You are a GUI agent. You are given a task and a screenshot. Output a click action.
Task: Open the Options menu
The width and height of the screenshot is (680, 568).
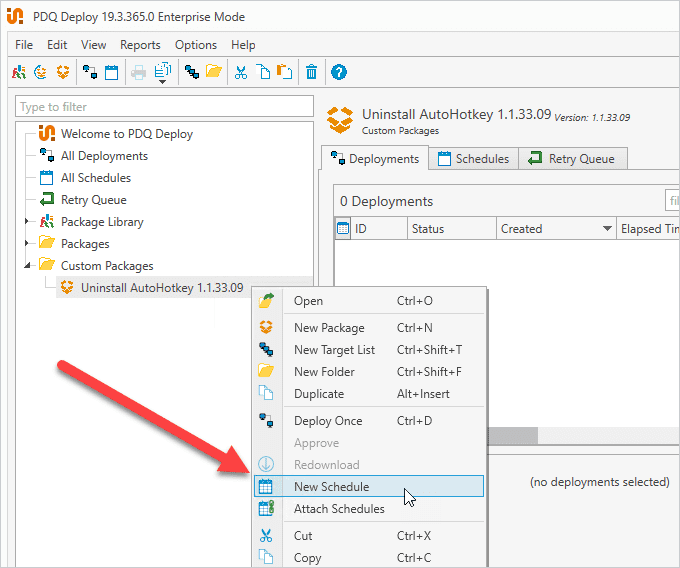click(196, 45)
